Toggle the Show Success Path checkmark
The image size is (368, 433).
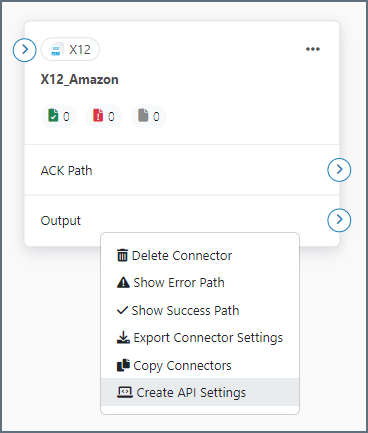[122, 310]
